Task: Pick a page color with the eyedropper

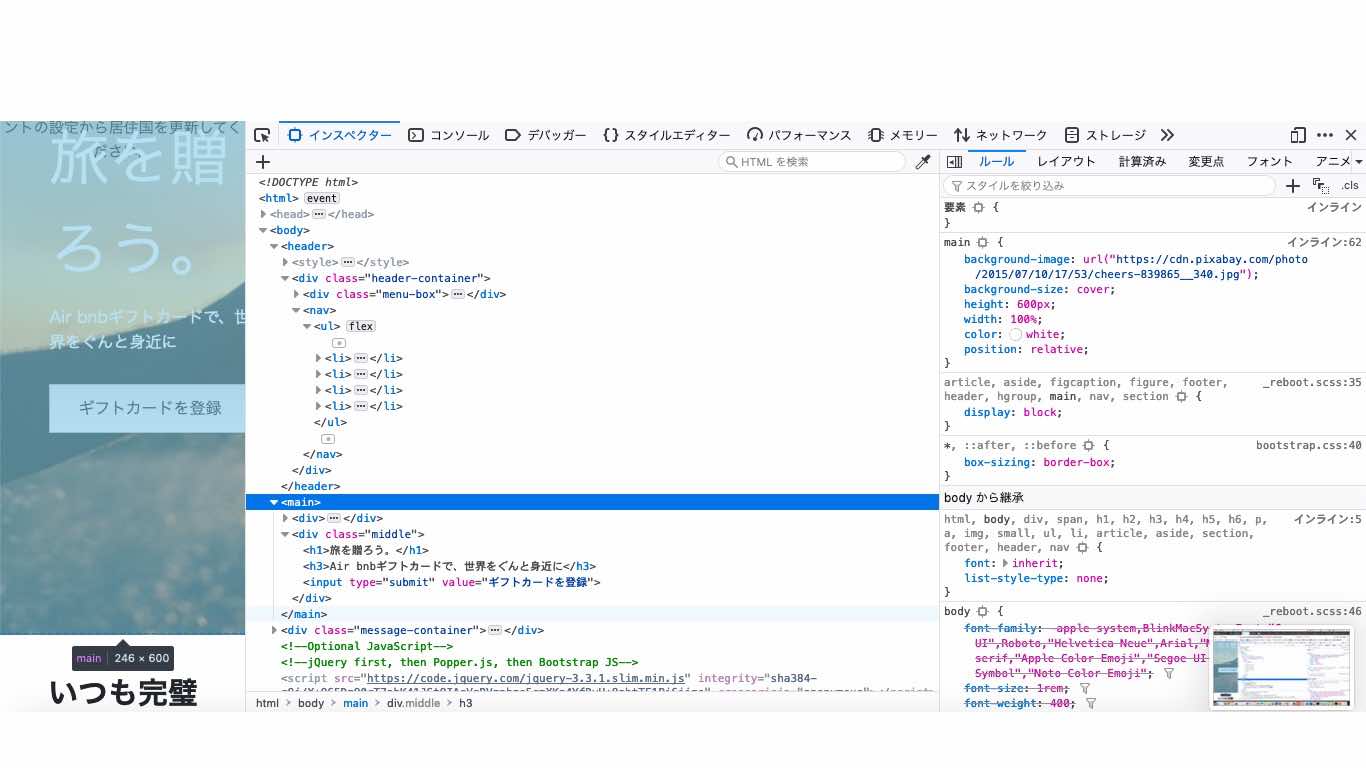Action: tap(923, 162)
